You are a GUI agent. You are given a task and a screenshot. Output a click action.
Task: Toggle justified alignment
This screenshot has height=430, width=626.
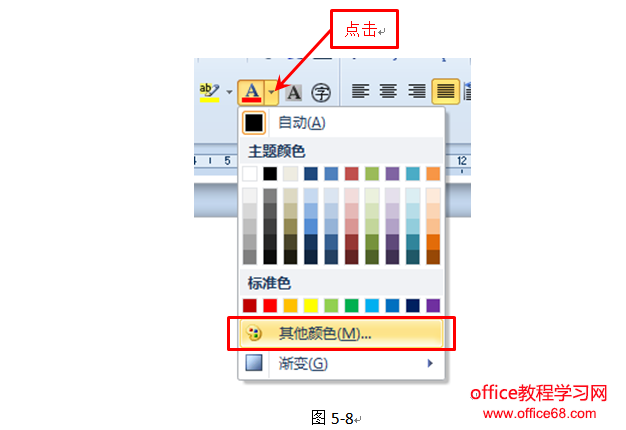446,91
